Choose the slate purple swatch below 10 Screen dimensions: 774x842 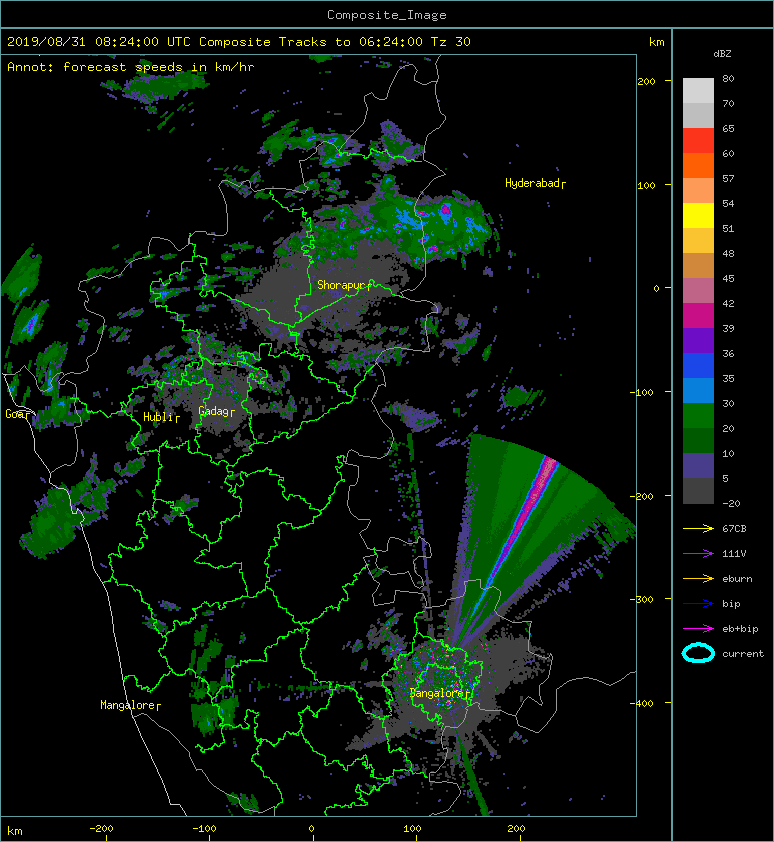coord(698,466)
